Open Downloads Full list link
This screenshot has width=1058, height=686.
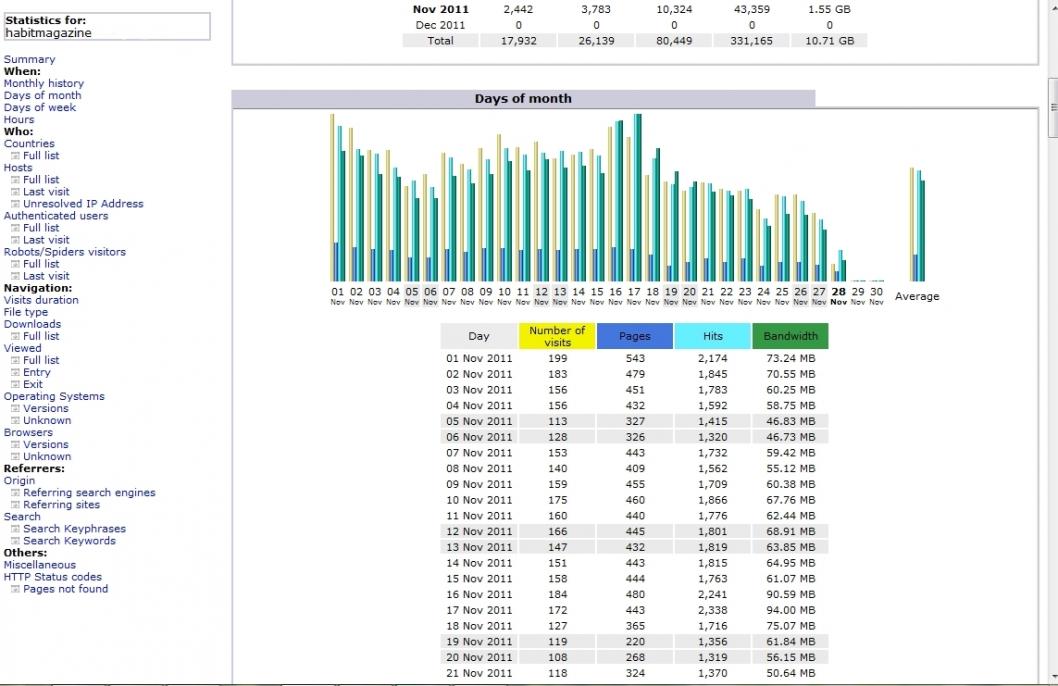pyautogui.click(x=41, y=336)
